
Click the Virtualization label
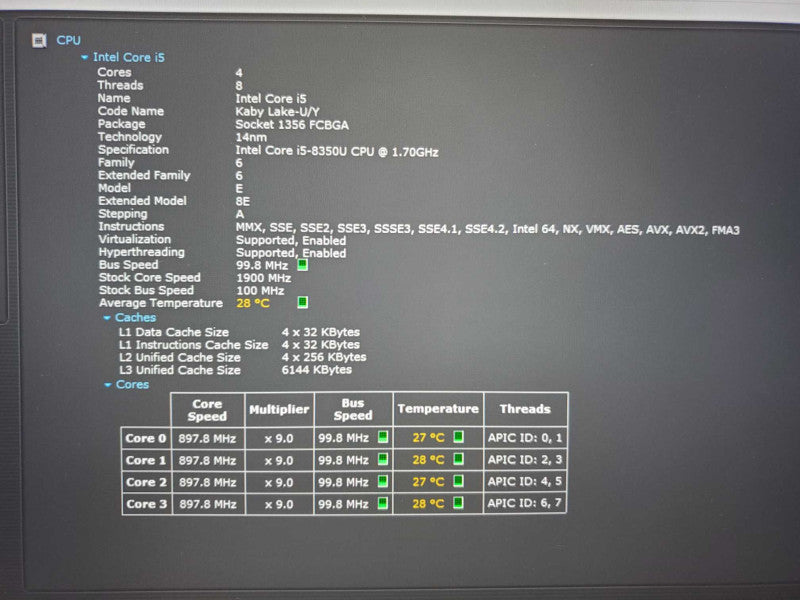coord(135,239)
